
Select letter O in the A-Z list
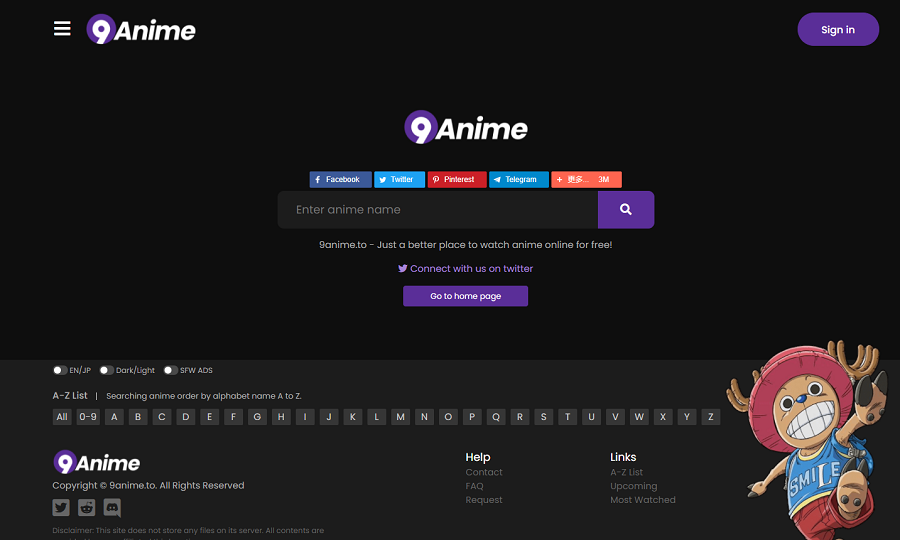click(448, 417)
